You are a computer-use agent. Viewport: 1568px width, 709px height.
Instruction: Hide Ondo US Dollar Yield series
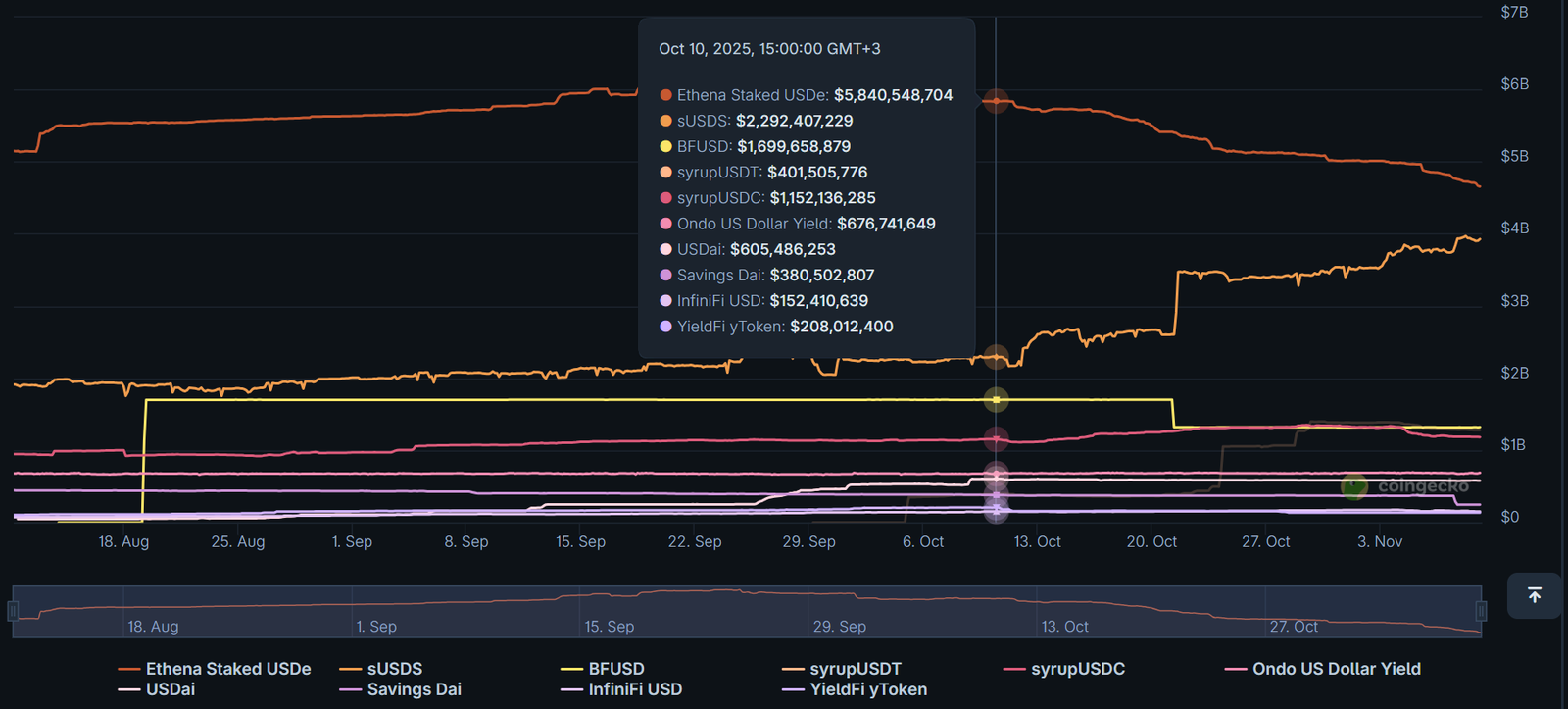pos(1323,669)
